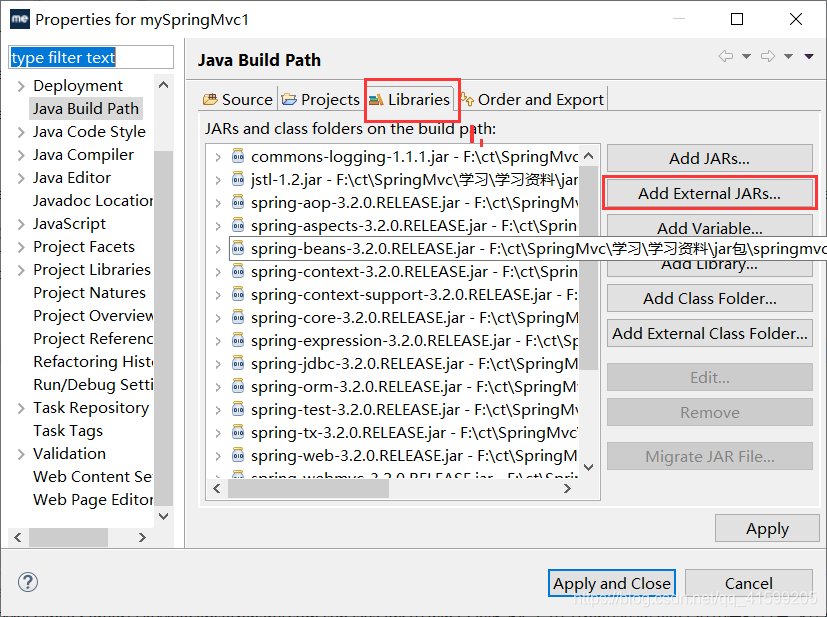Click the back navigation arrow icon
The width and height of the screenshot is (827, 617).
[x=726, y=56]
